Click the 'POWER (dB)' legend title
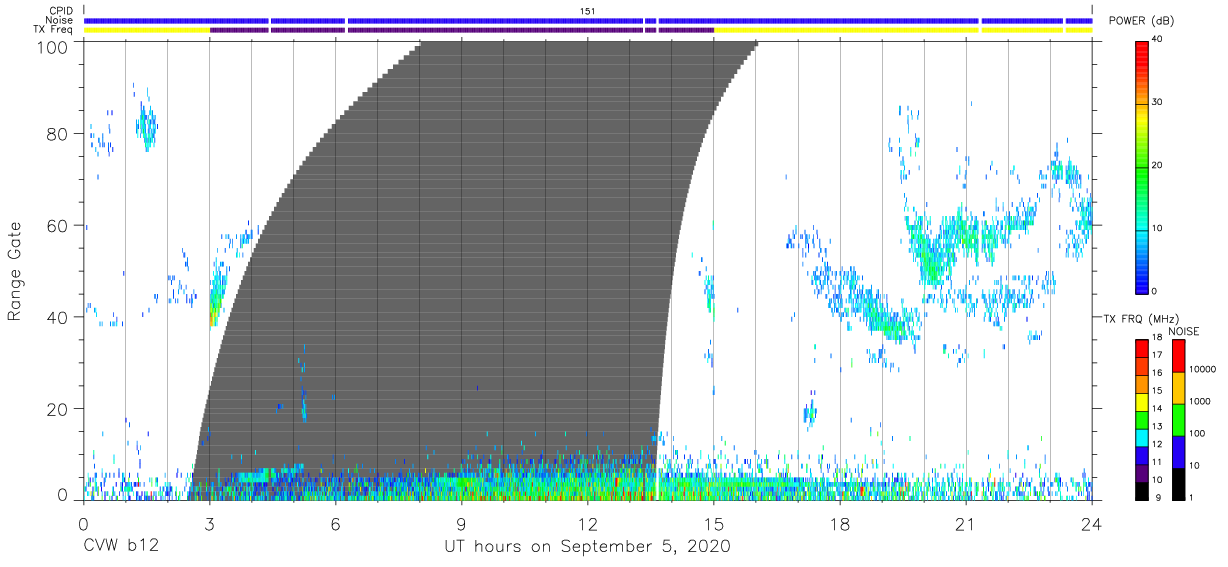Screen dimensions: 1228x567 click(x=1141, y=21)
